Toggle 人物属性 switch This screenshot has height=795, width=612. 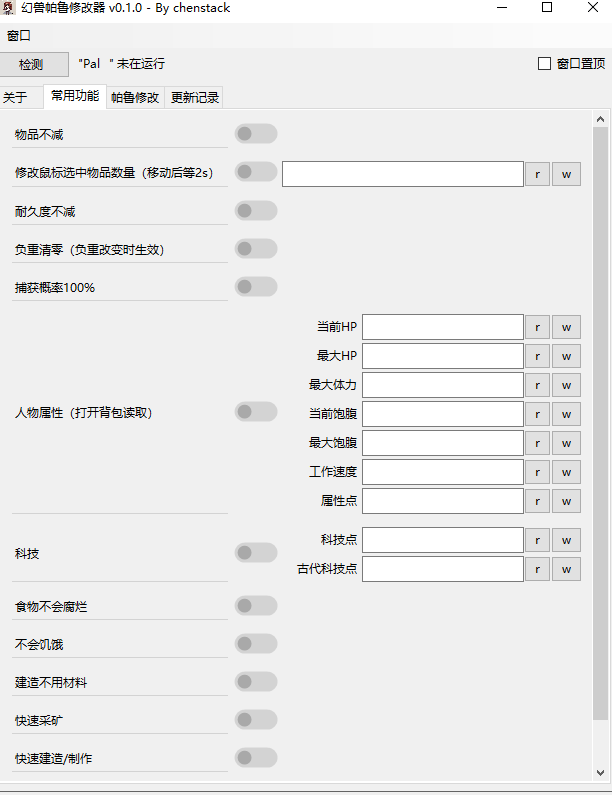click(256, 412)
